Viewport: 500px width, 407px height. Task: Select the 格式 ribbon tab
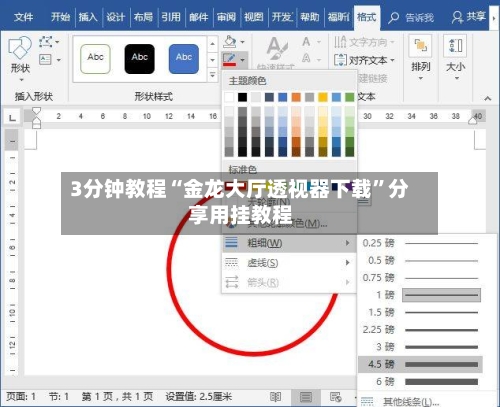tap(366, 17)
